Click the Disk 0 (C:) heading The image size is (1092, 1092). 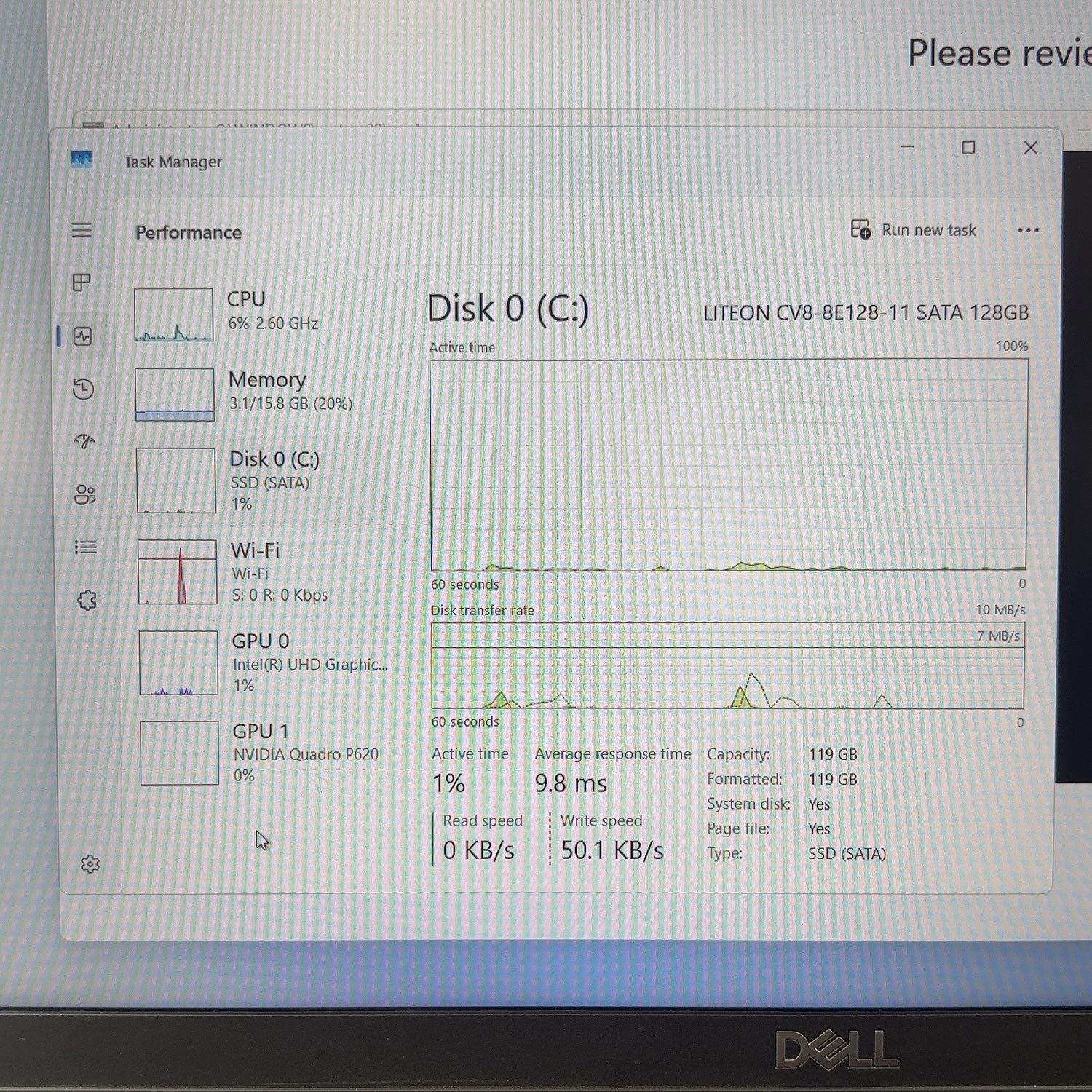tap(507, 309)
